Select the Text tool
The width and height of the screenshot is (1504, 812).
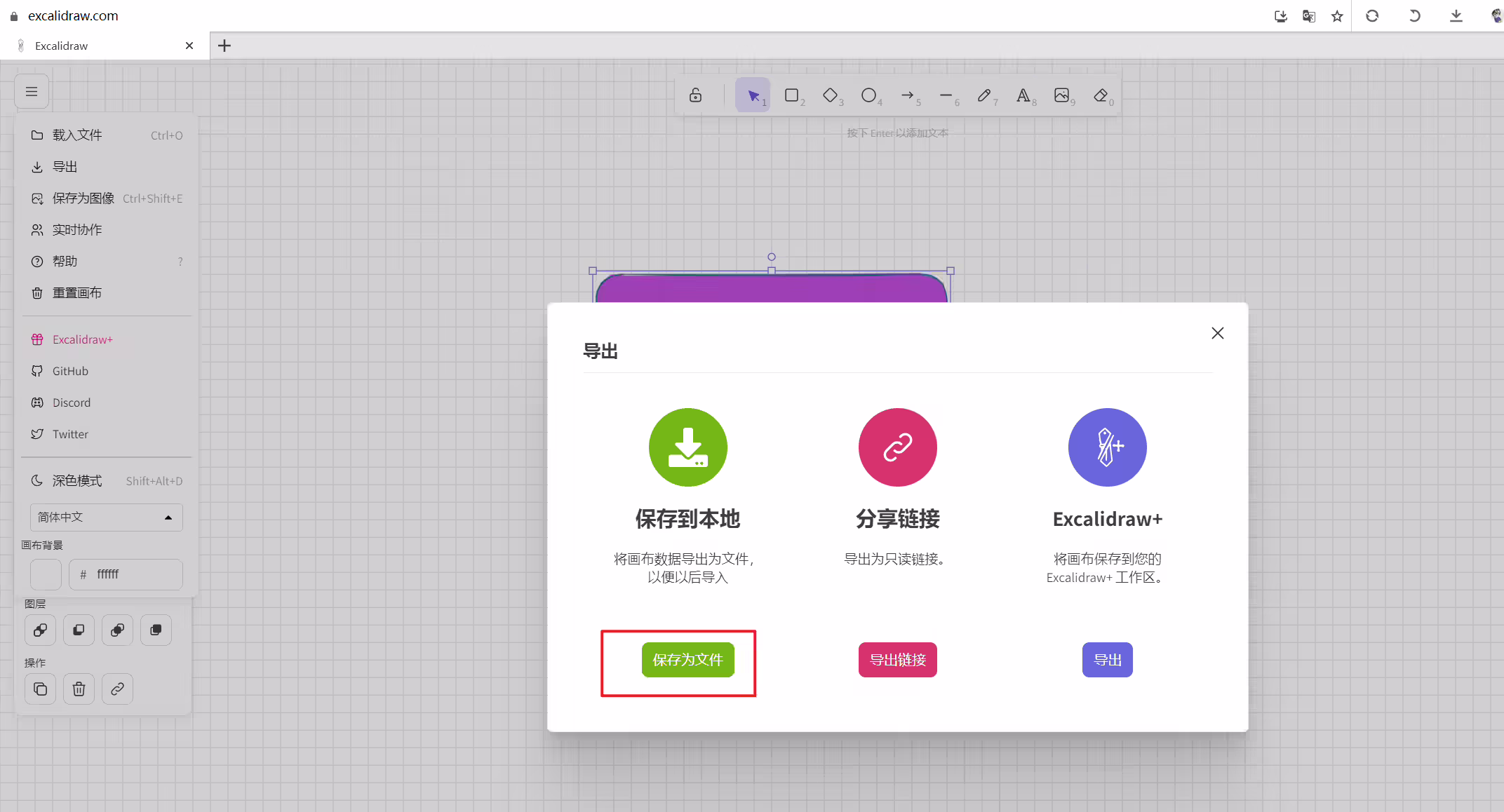(1023, 95)
